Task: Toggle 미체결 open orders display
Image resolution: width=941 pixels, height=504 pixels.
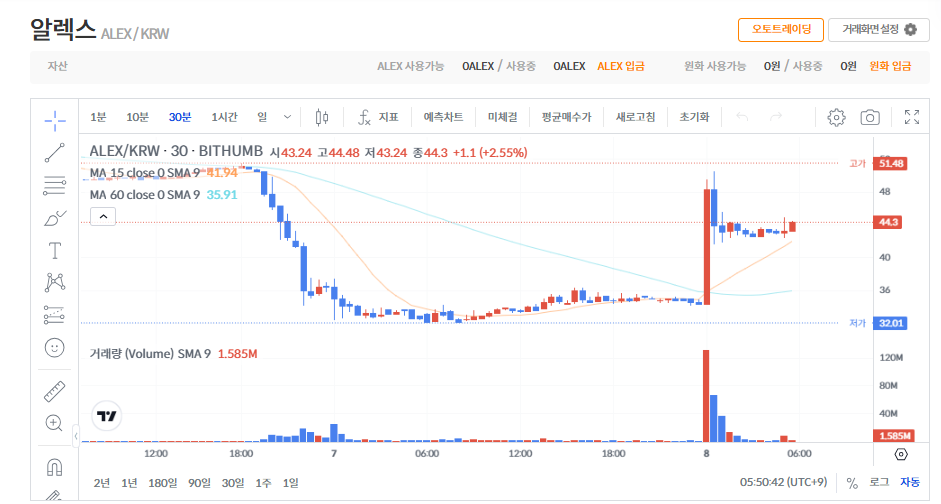Action: pos(502,117)
